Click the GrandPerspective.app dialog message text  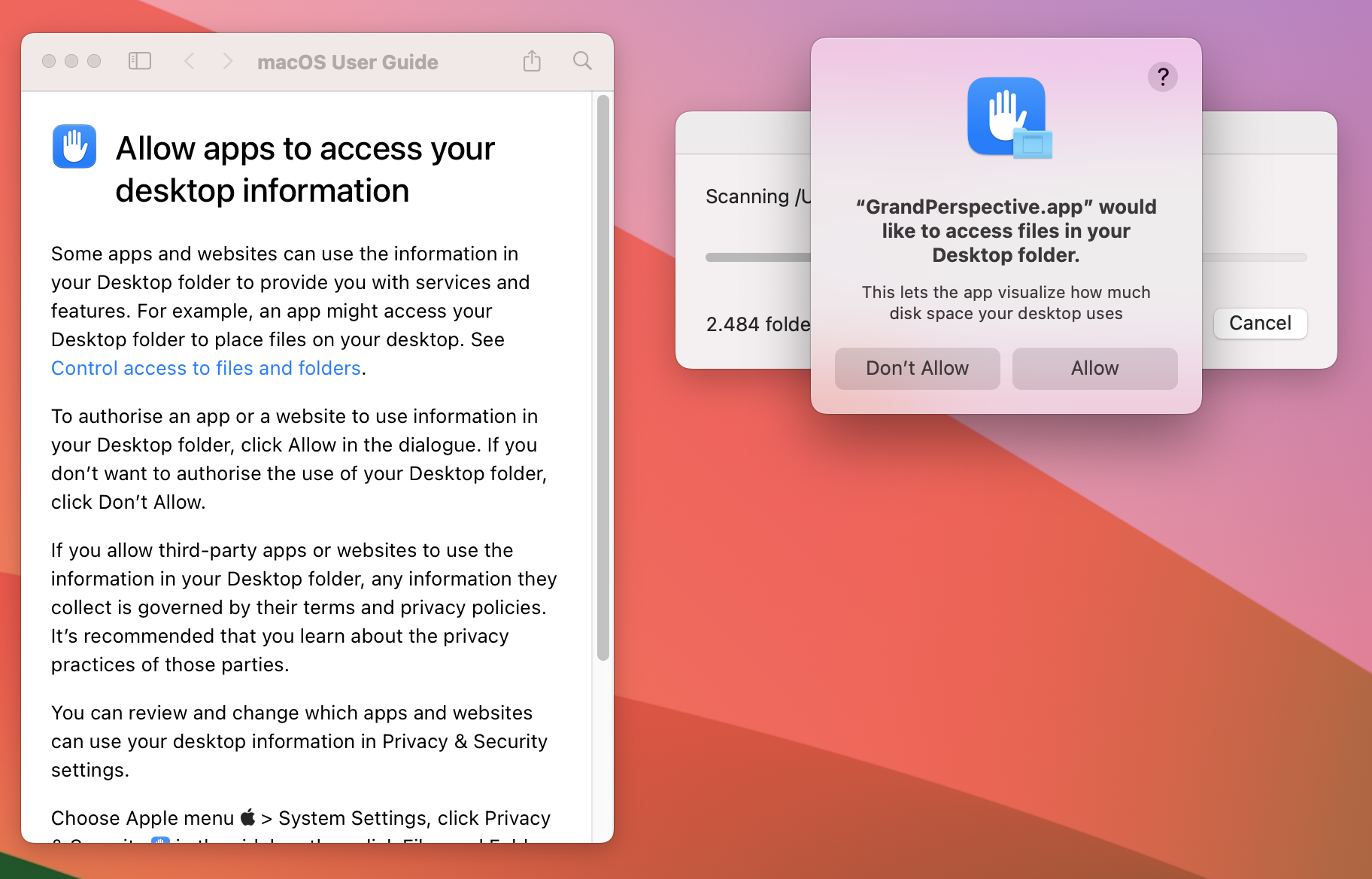point(1006,230)
